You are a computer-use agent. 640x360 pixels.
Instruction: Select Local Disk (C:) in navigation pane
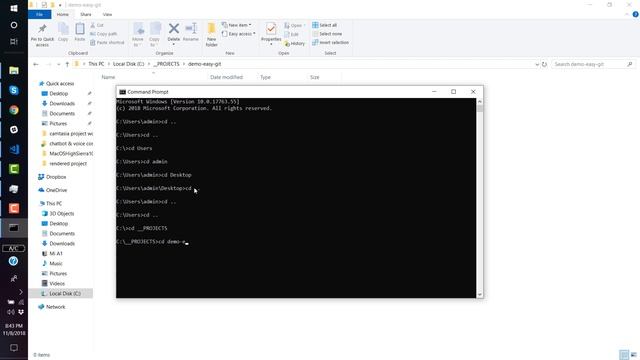[x=64, y=293]
